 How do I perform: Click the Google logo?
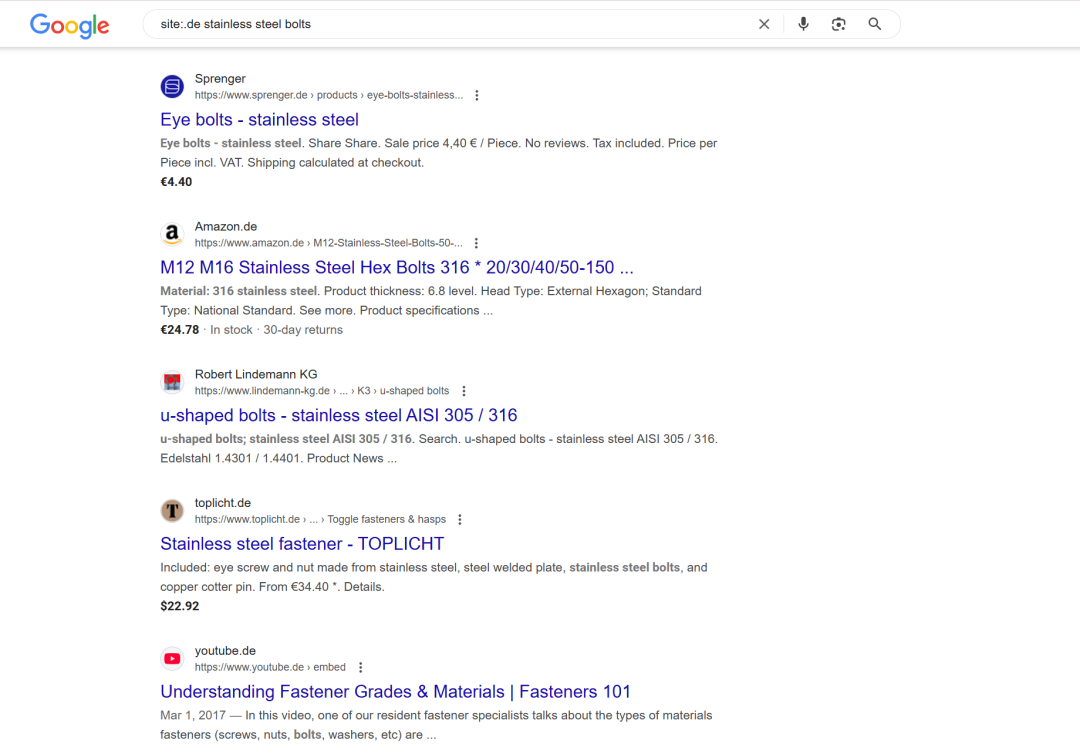[70, 25]
